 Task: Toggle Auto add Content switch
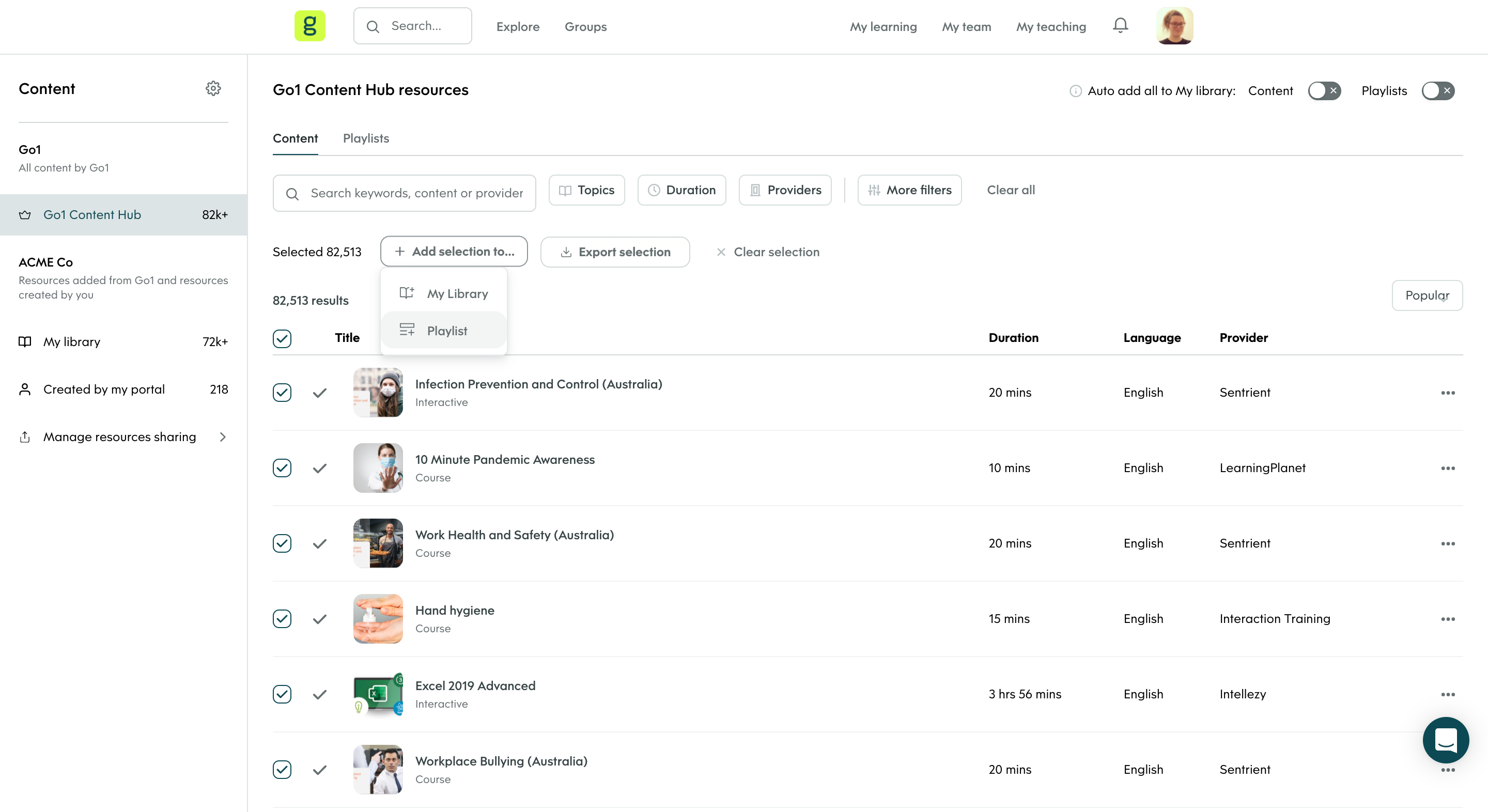(x=1324, y=91)
